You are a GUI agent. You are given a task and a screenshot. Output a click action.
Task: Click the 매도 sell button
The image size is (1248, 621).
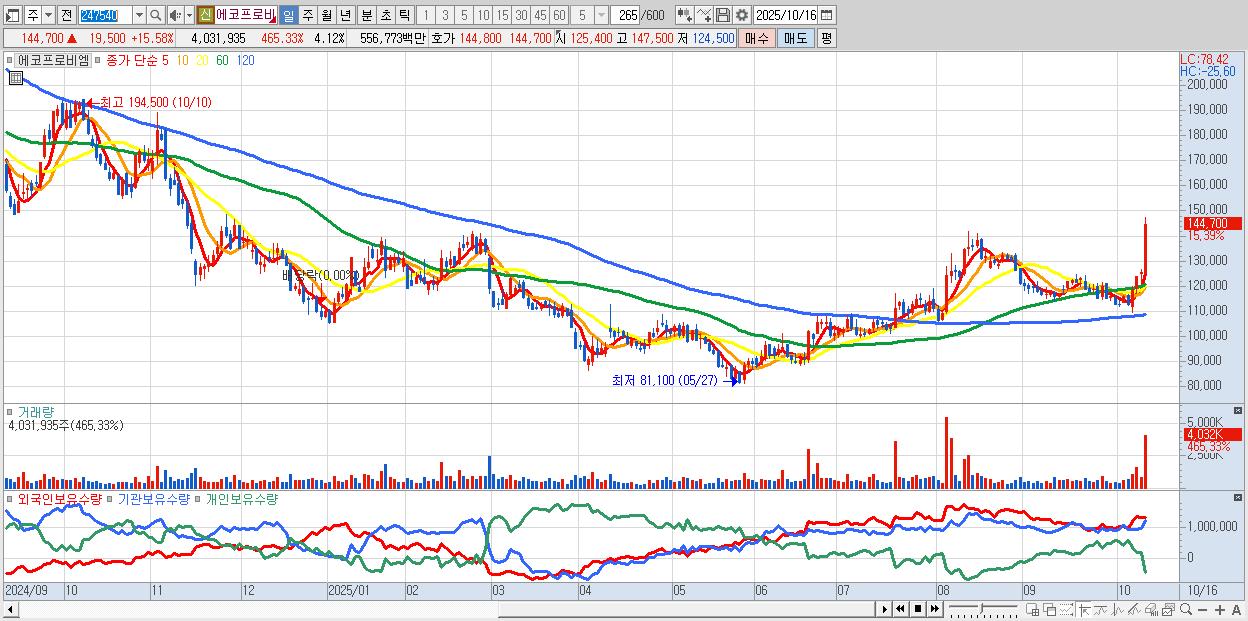[796, 38]
